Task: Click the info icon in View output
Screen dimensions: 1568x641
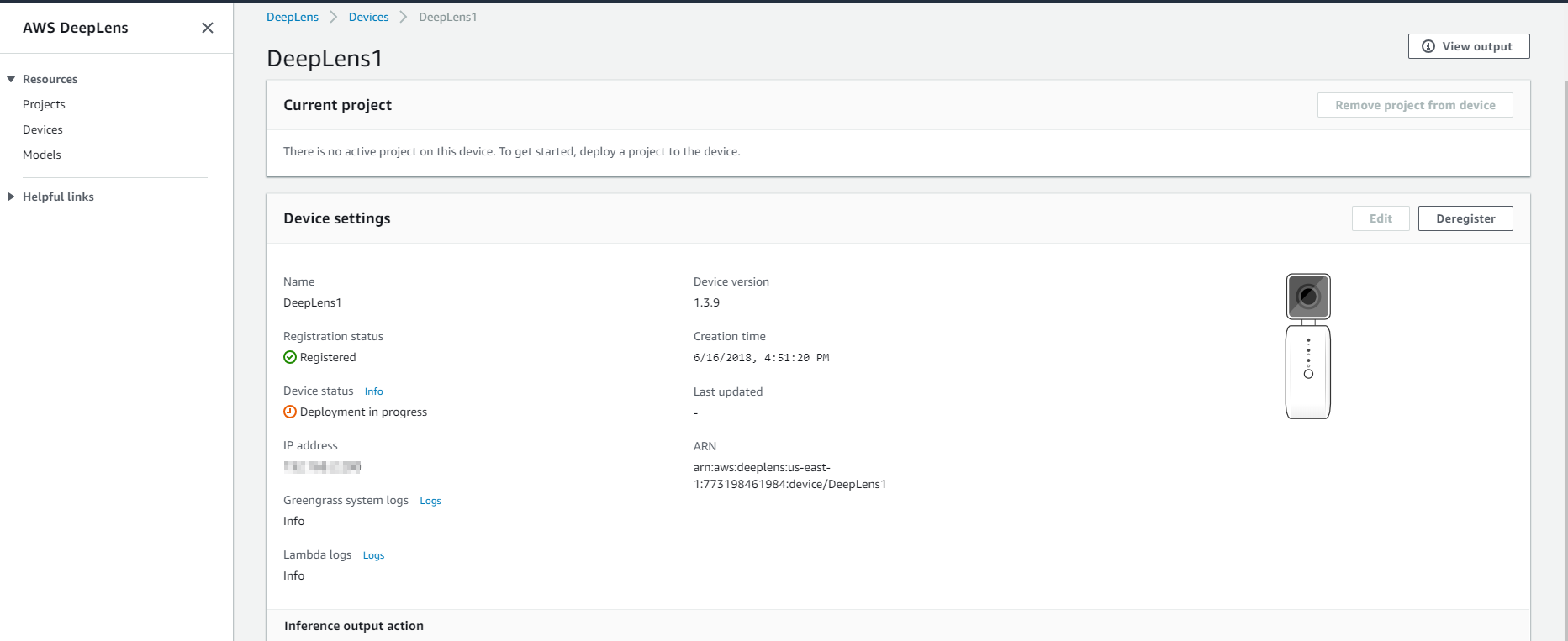Action: pos(1428,46)
